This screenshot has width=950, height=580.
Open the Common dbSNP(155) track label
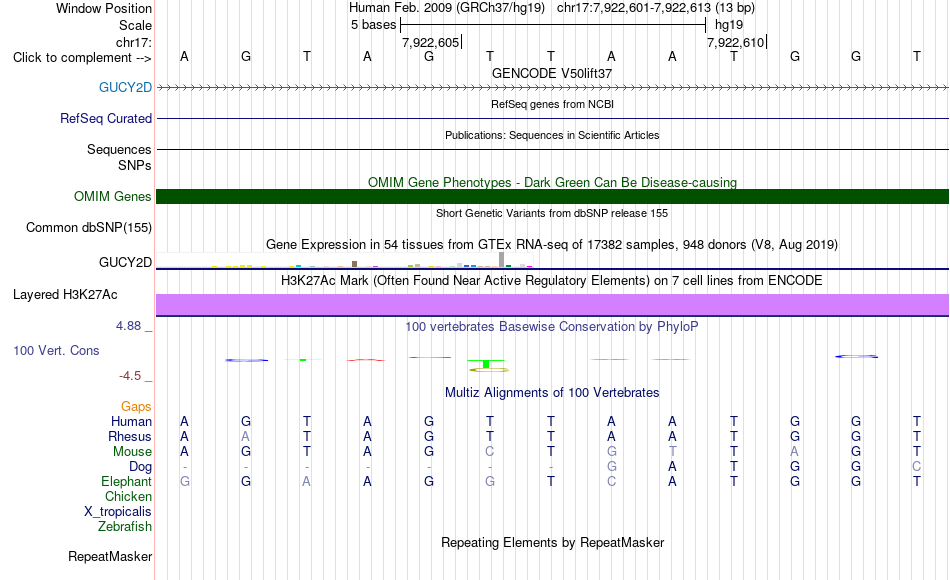(x=89, y=227)
